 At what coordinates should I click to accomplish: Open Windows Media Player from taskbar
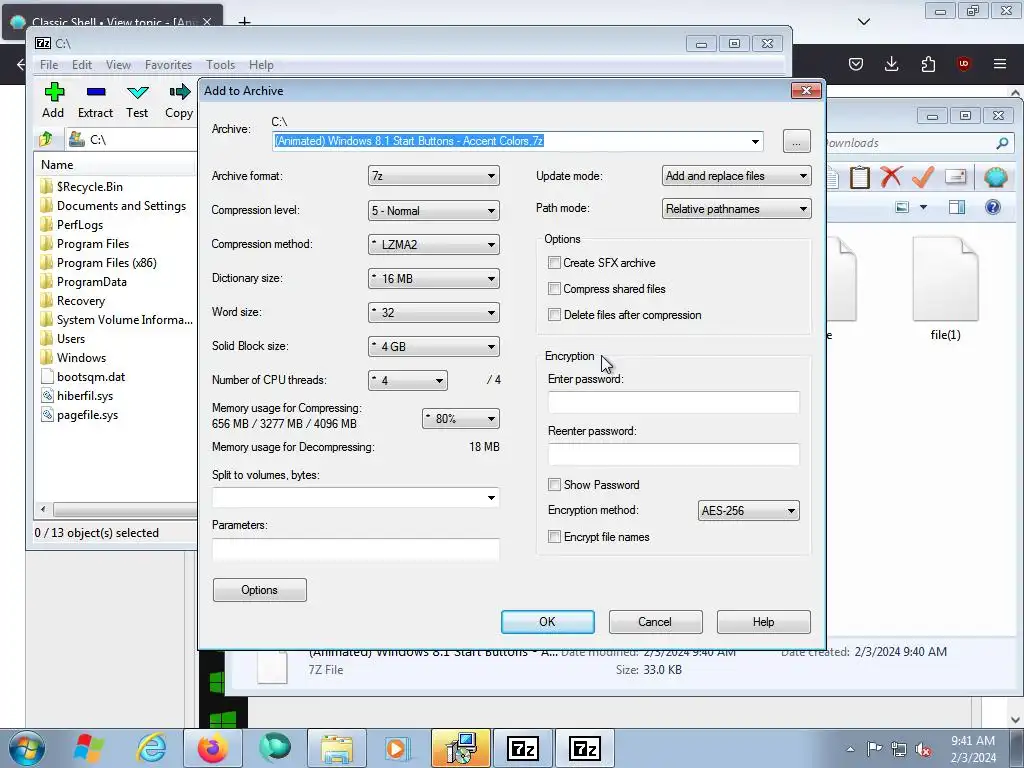pyautogui.click(x=398, y=748)
